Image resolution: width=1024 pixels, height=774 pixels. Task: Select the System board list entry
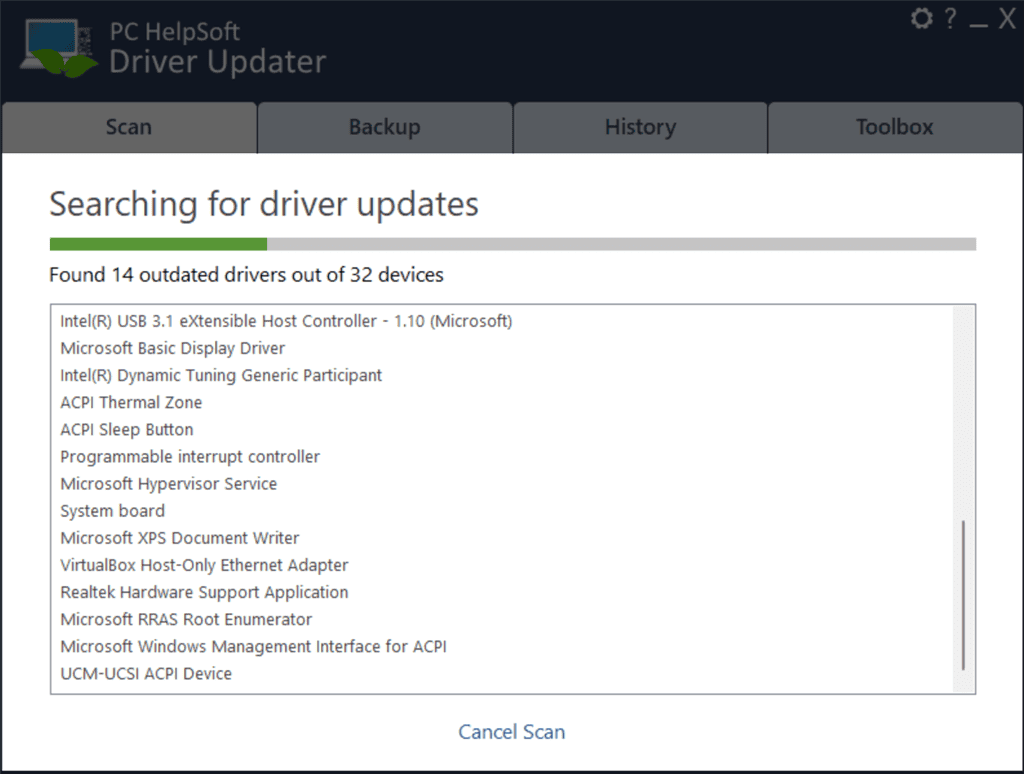112,511
